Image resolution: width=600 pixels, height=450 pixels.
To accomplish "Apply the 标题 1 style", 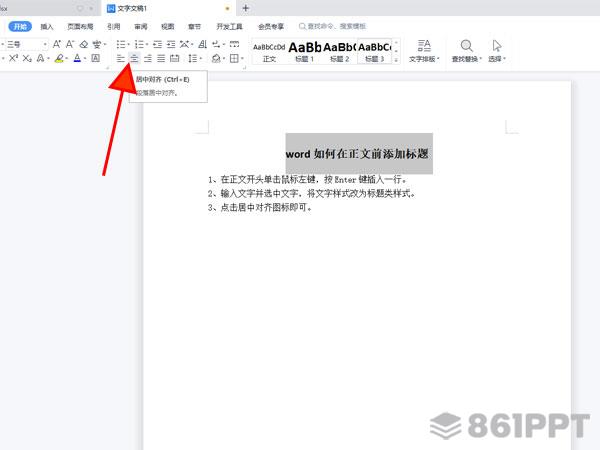I will click(305, 51).
